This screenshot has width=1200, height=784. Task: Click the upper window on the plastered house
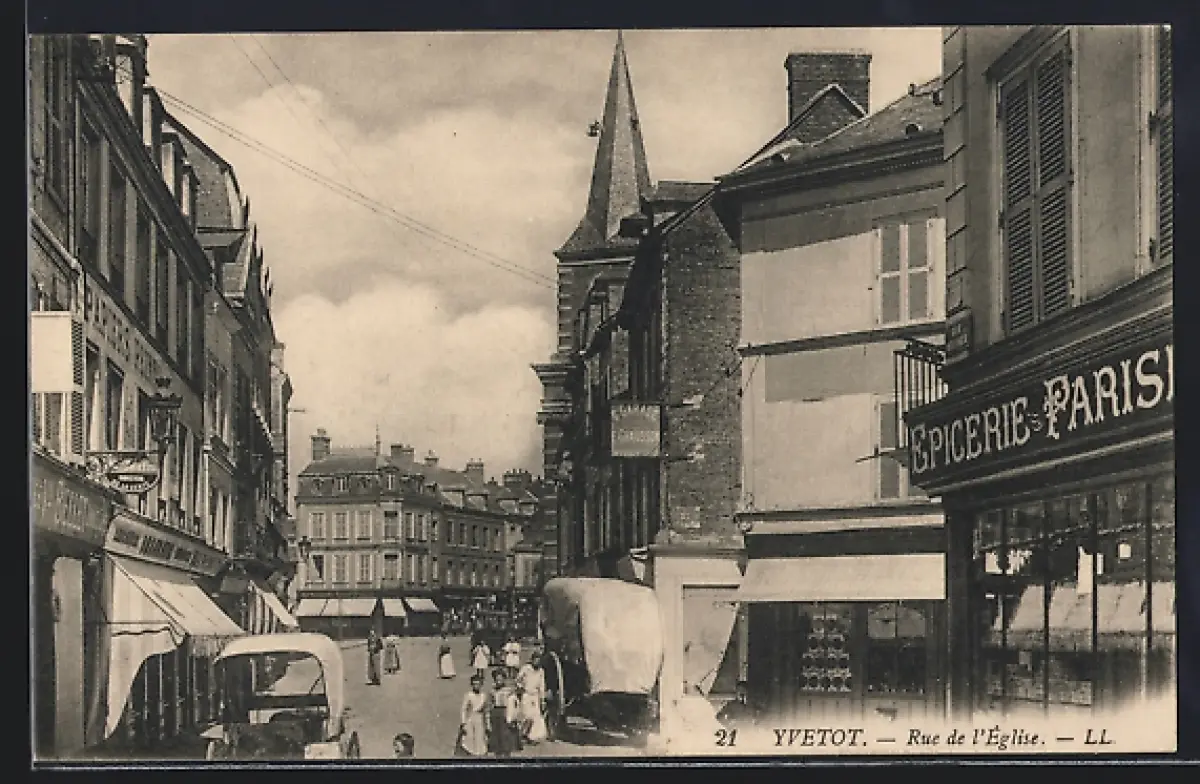point(904,270)
